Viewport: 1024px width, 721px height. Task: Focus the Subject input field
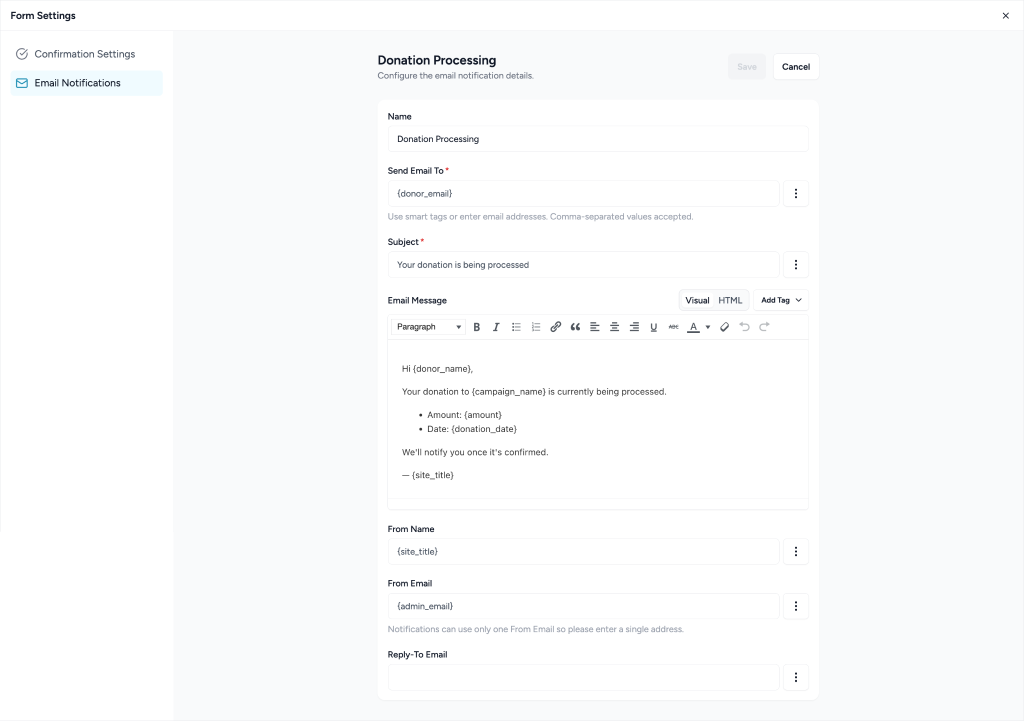[583, 264]
